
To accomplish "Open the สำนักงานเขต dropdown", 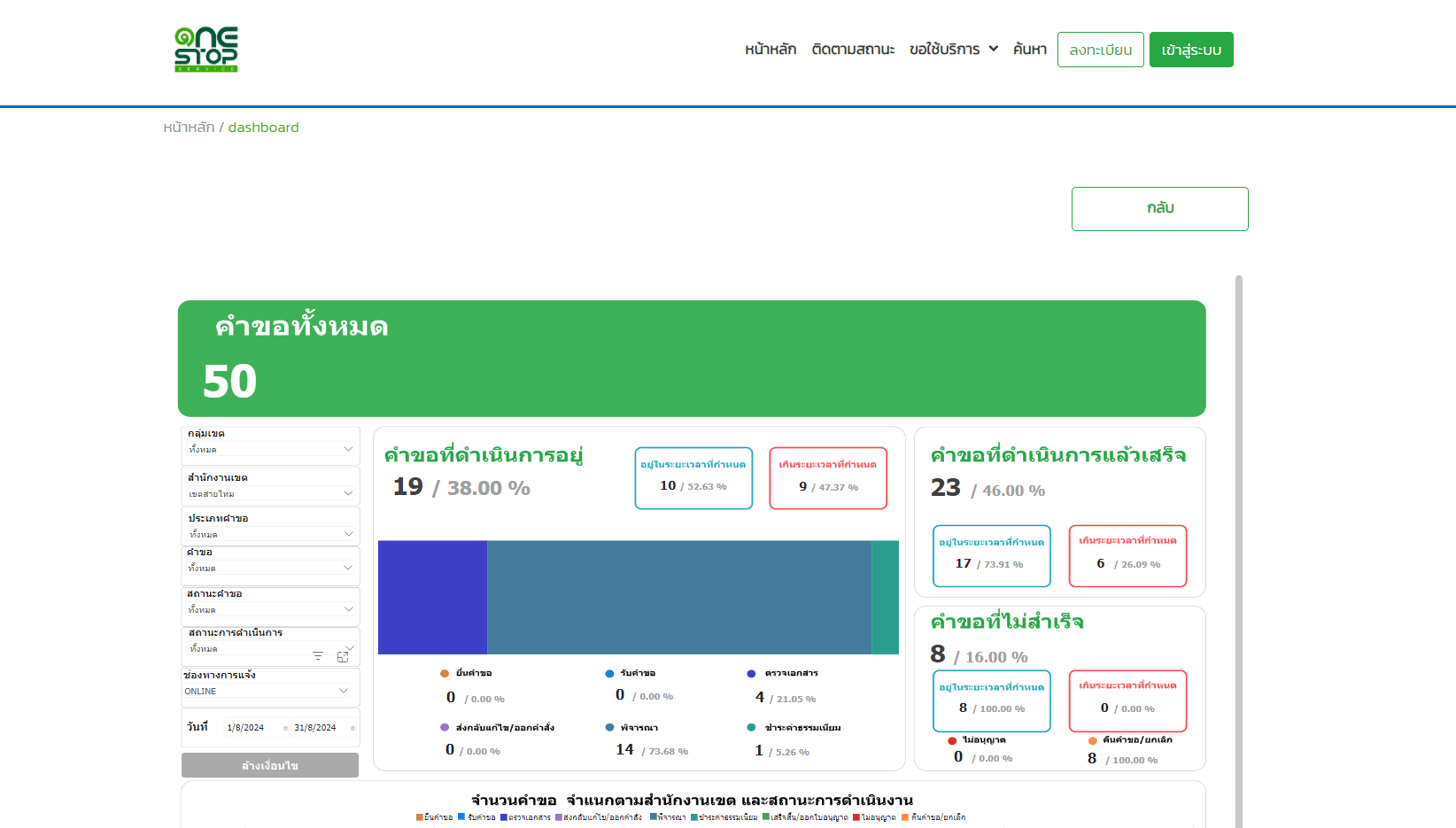I will 270,493.
